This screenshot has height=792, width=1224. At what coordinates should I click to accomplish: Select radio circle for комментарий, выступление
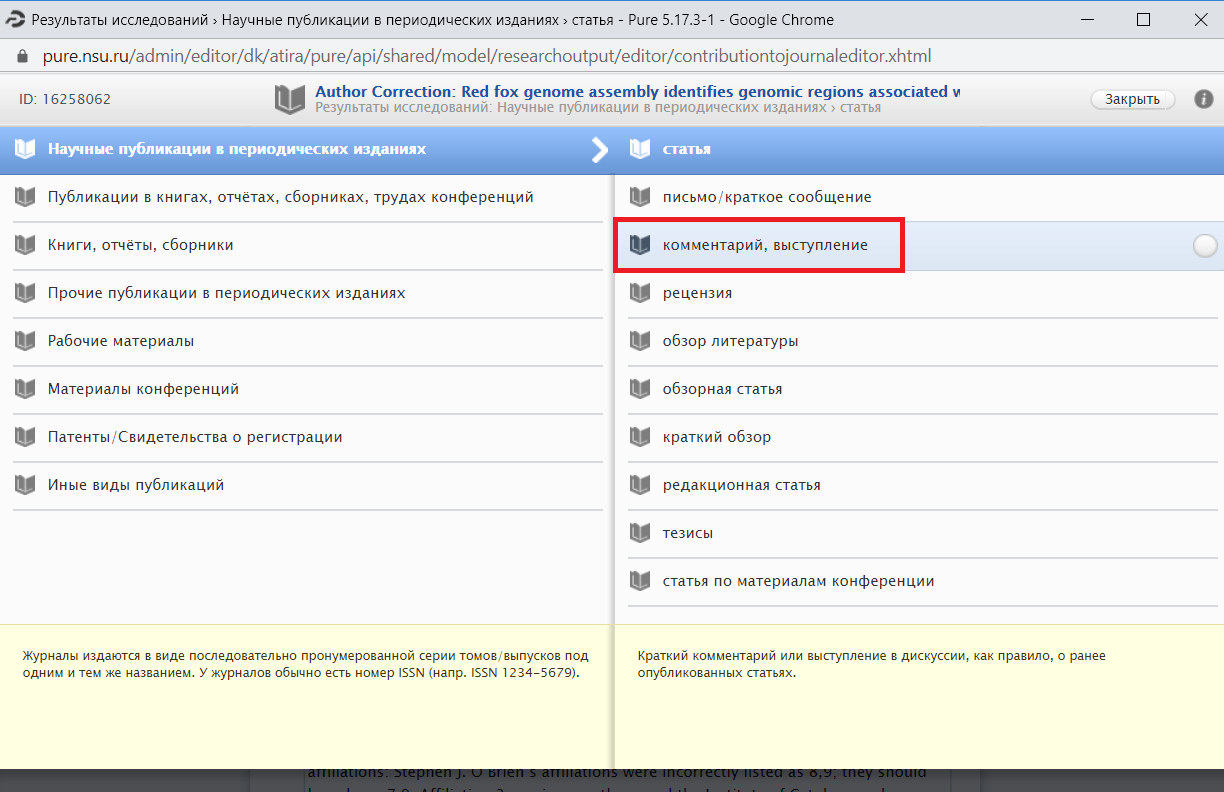point(1205,246)
